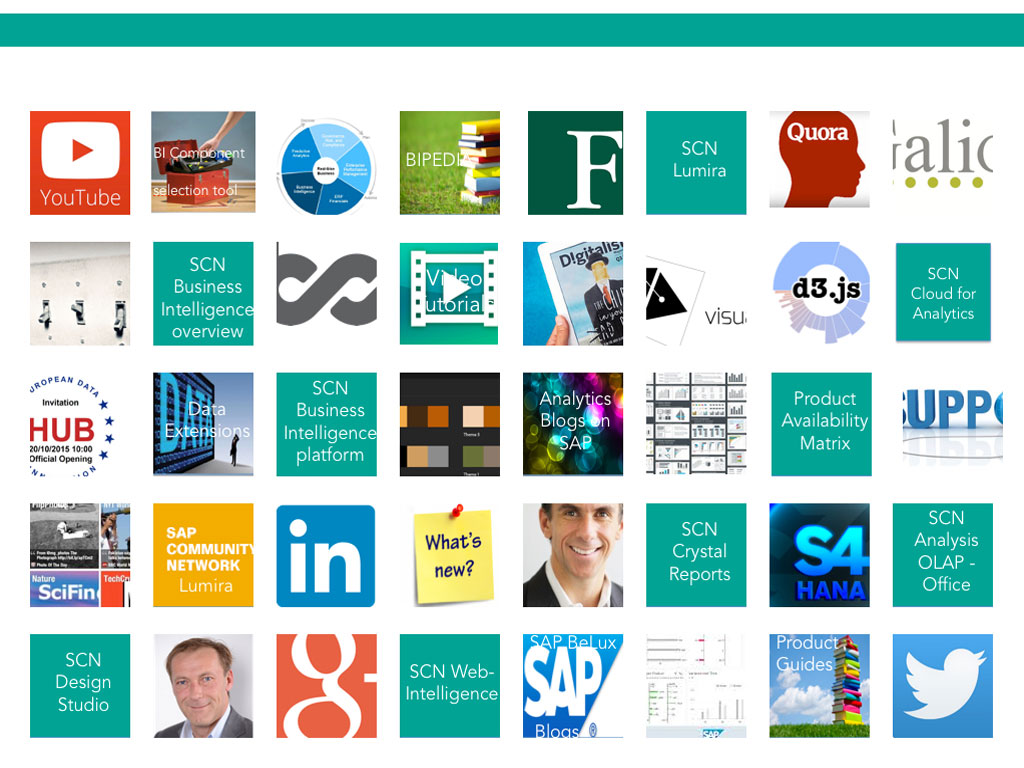Open the Product Availability Matrix tile
Screen dimensions: 1024x768
[822, 424]
